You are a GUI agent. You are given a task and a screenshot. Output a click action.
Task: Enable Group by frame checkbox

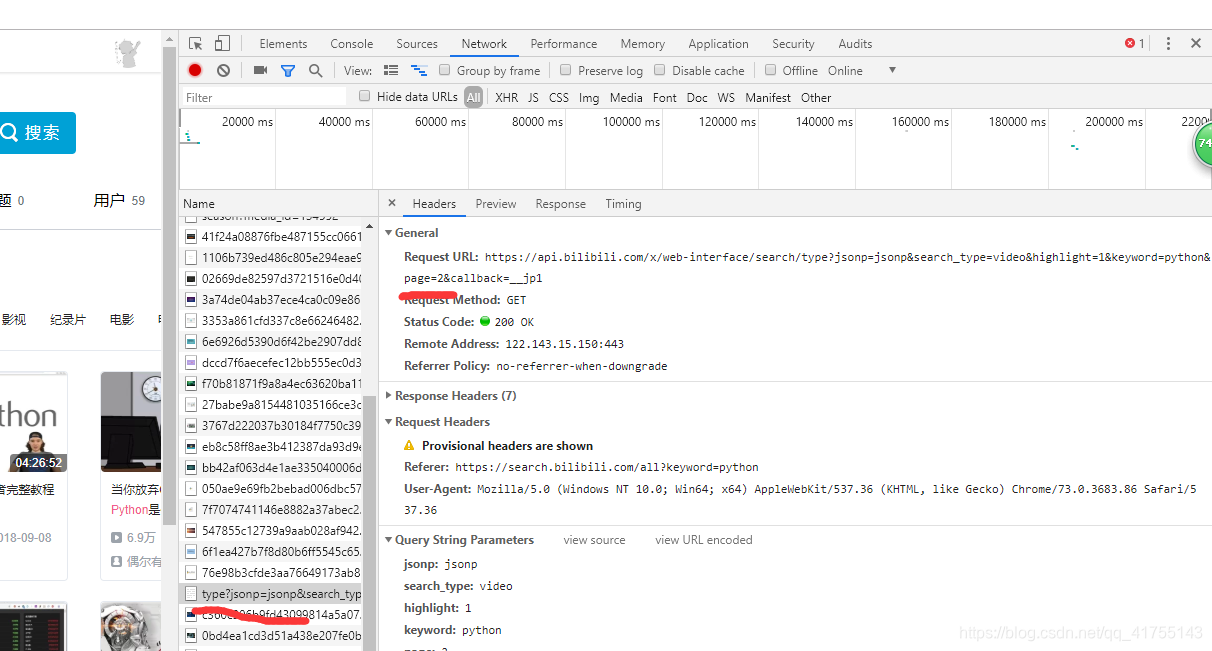click(x=445, y=70)
